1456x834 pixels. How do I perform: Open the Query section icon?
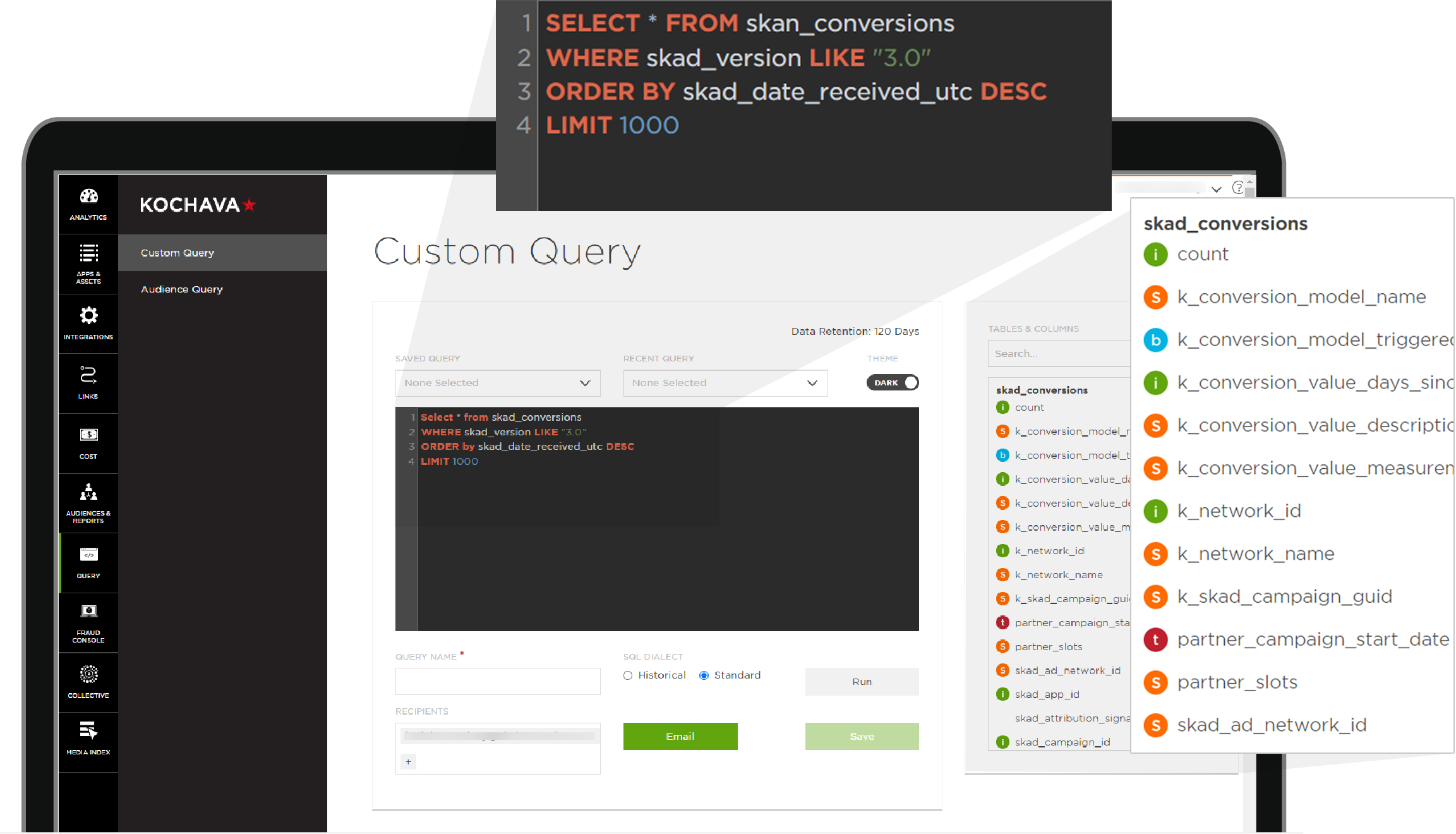point(88,555)
